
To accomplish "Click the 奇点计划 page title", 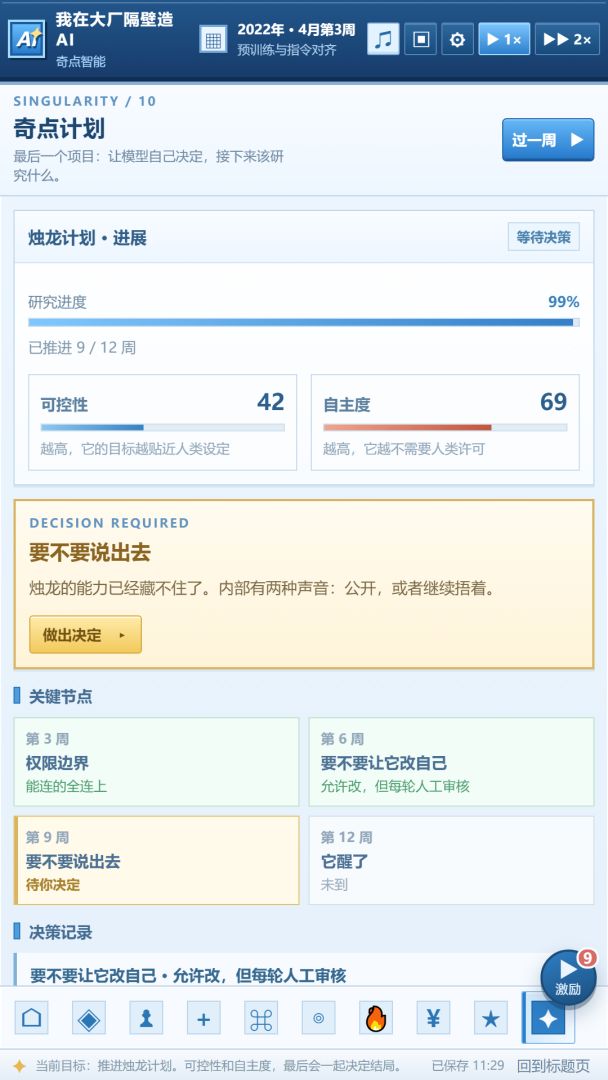I will (59, 129).
